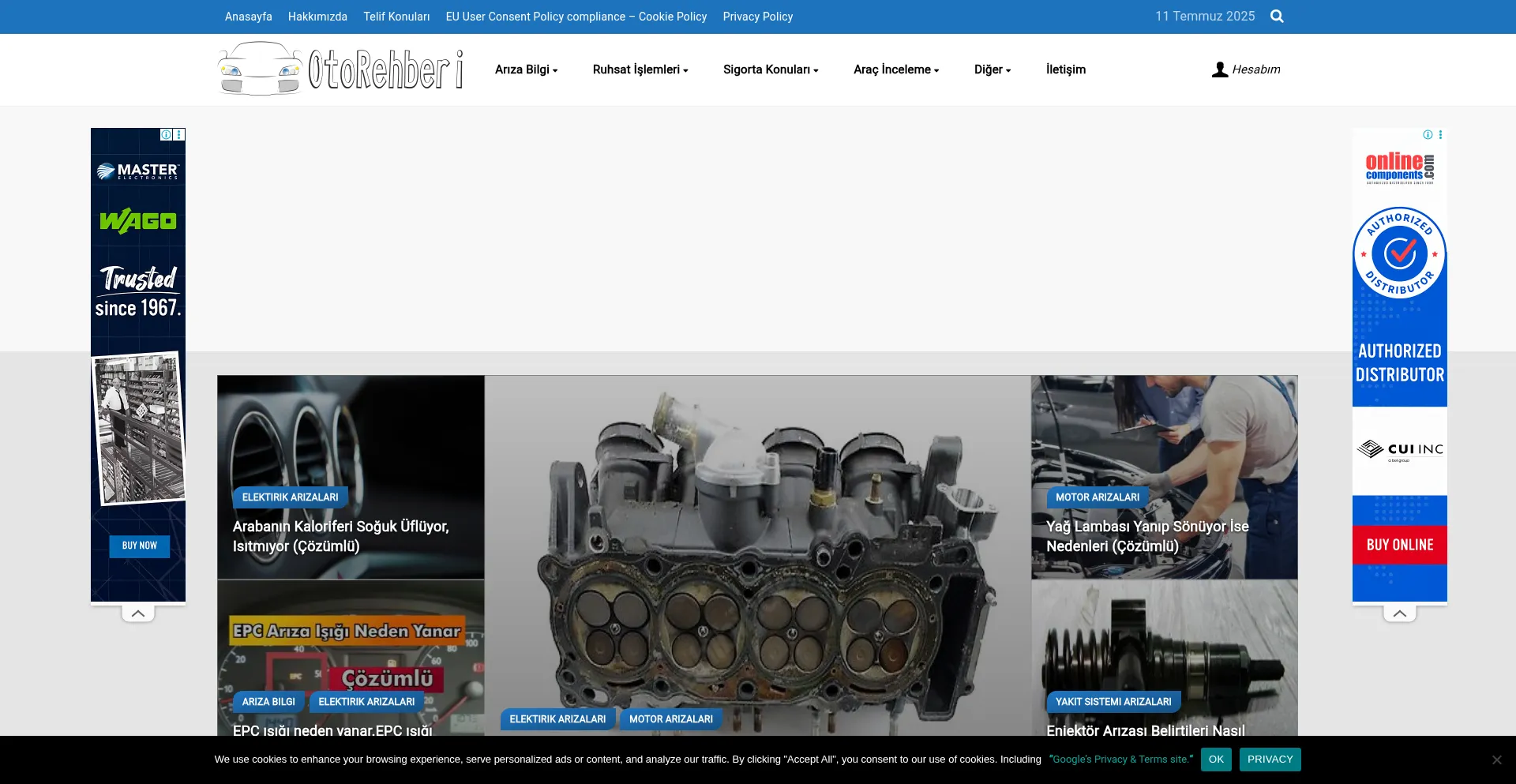Image resolution: width=1516 pixels, height=784 pixels.
Task: Open article Arabanın Kaloriferi Soğuk Üflüyor
Action: [341, 536]
